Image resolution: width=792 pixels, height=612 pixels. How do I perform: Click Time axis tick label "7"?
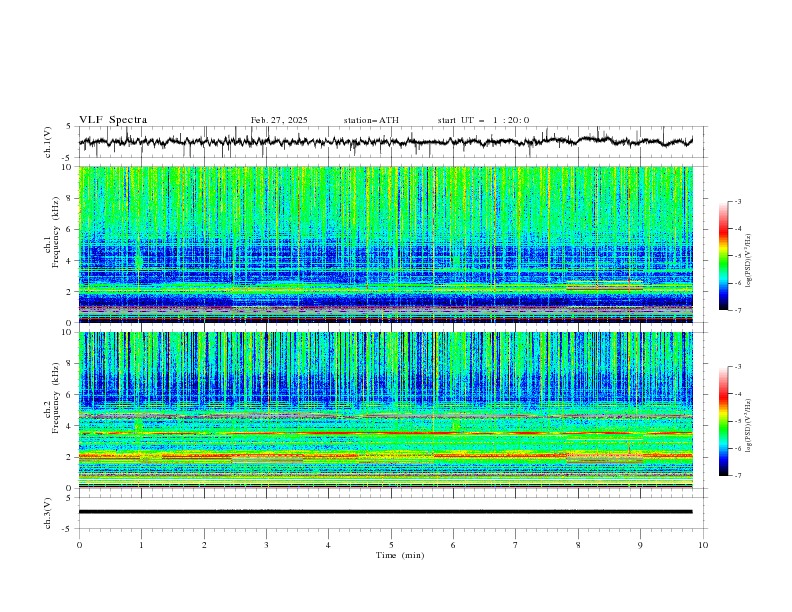click(516, 545)
